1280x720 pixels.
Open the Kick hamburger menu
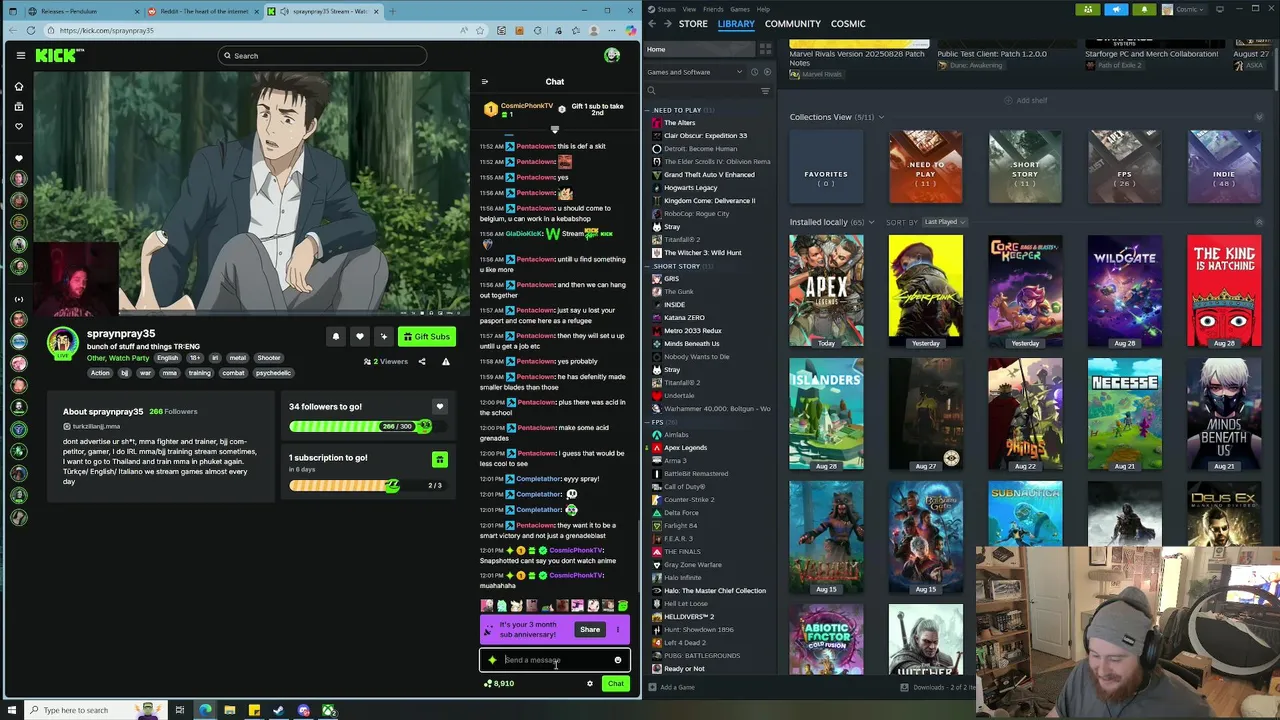click(20, 56)
